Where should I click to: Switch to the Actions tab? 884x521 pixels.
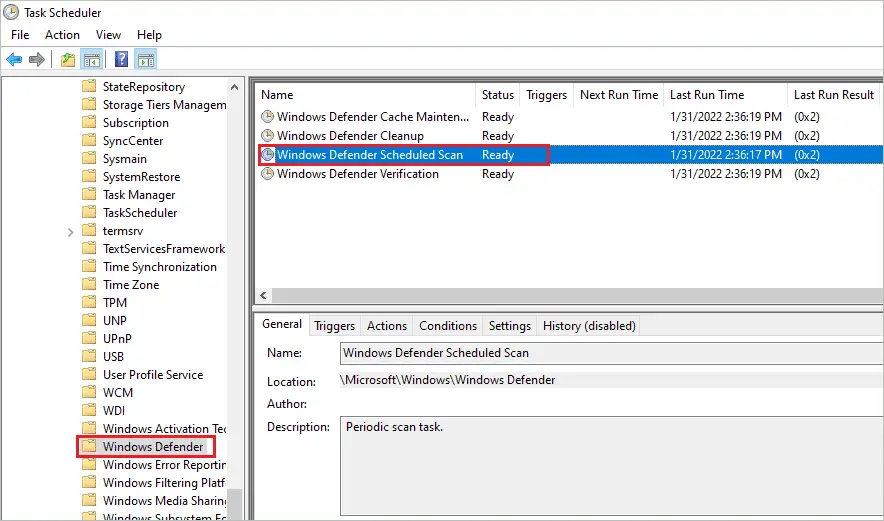coord(387,326)
